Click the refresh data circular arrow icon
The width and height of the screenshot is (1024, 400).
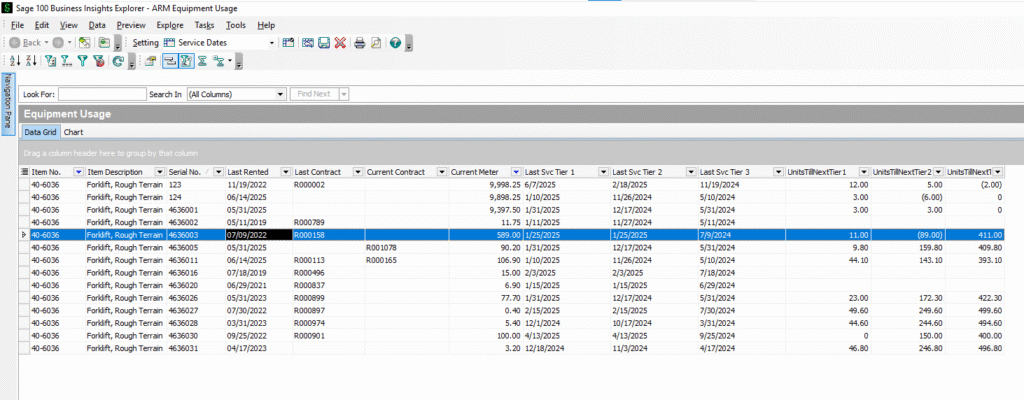(118, 61)
